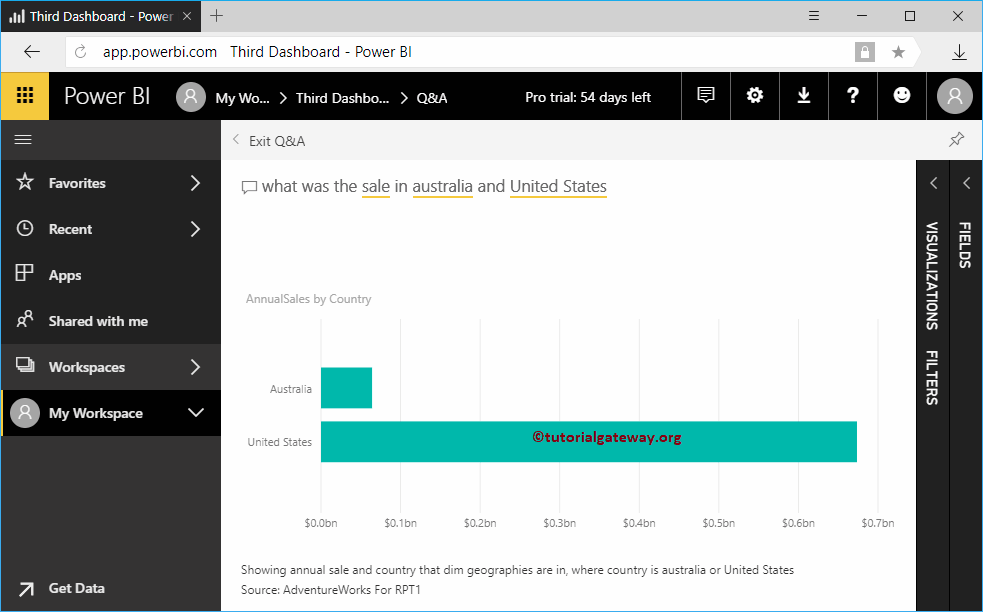
Task: Click Exit Q&A link
Action: tap(276, 141)
